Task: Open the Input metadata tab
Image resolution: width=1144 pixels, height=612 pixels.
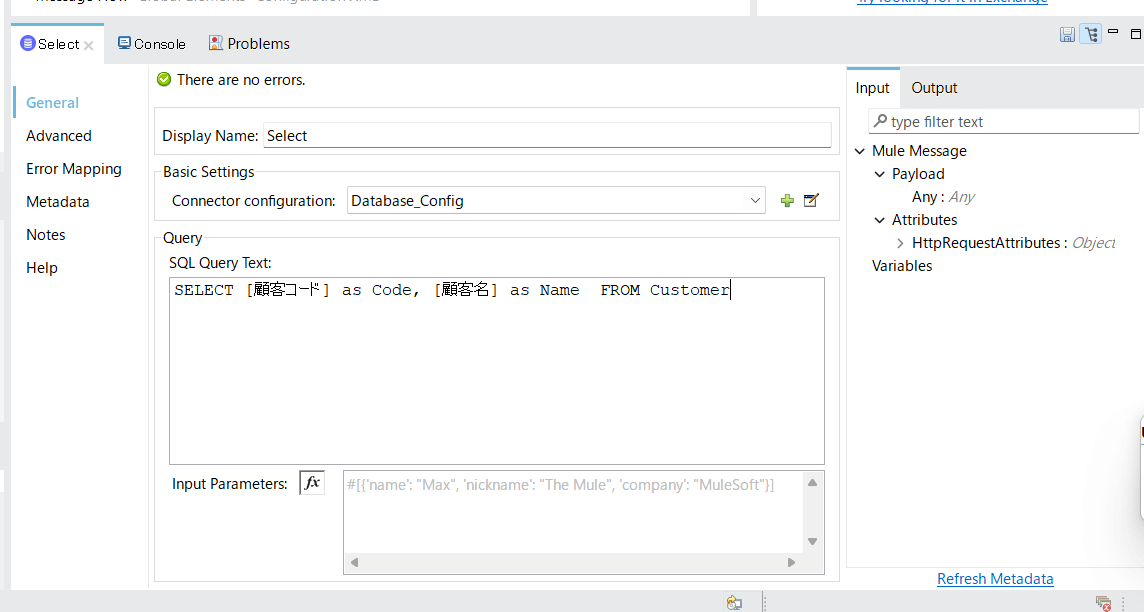Action: (x=873, y=88)
